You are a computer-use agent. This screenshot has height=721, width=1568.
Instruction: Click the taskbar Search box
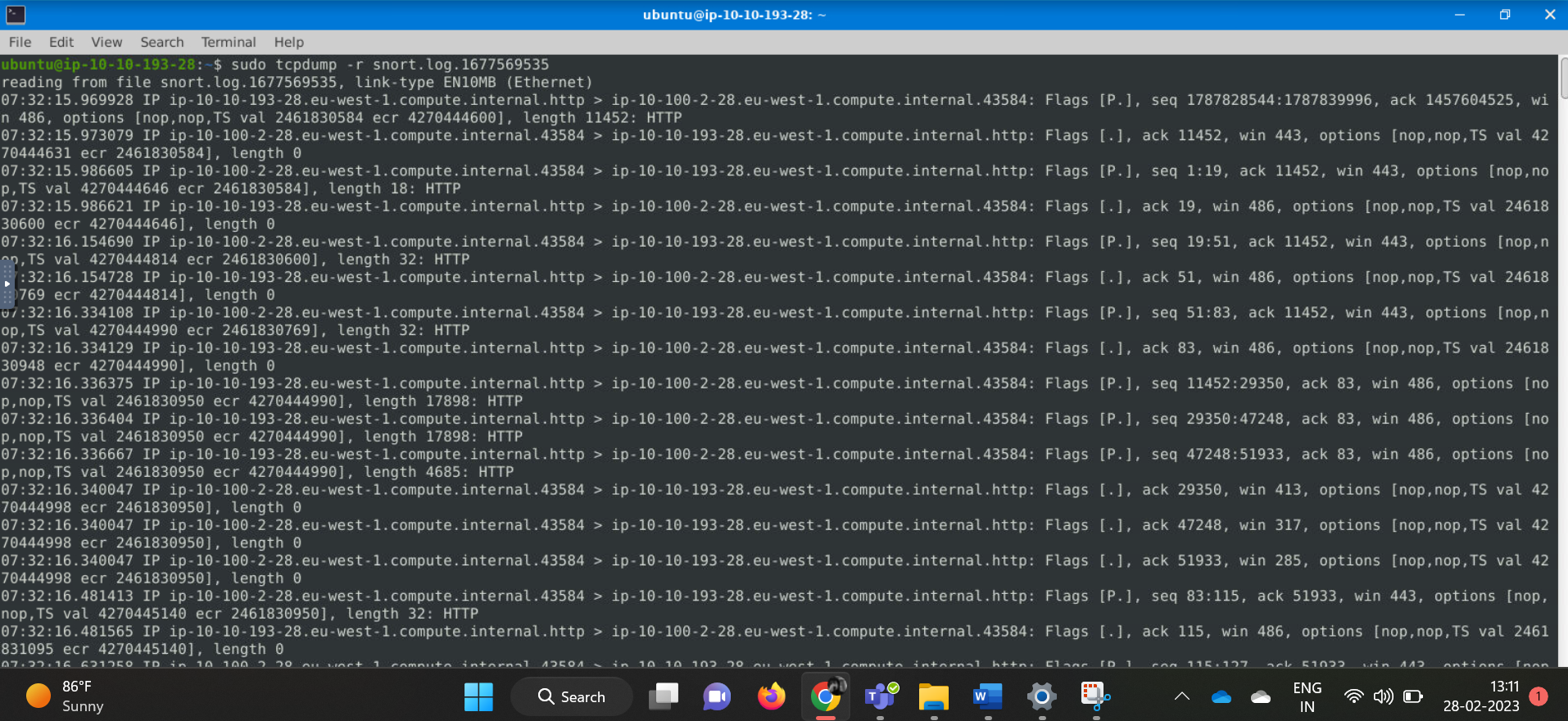click(572, 696)
